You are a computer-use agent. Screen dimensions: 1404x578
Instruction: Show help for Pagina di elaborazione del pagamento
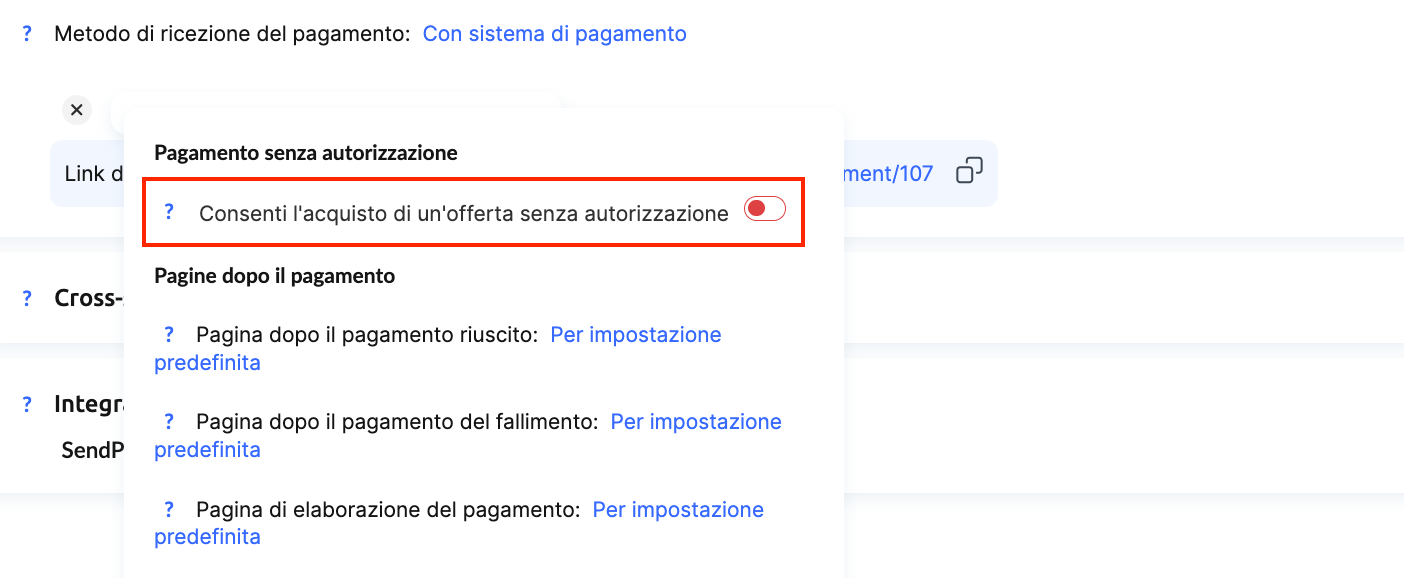point(169,509)
